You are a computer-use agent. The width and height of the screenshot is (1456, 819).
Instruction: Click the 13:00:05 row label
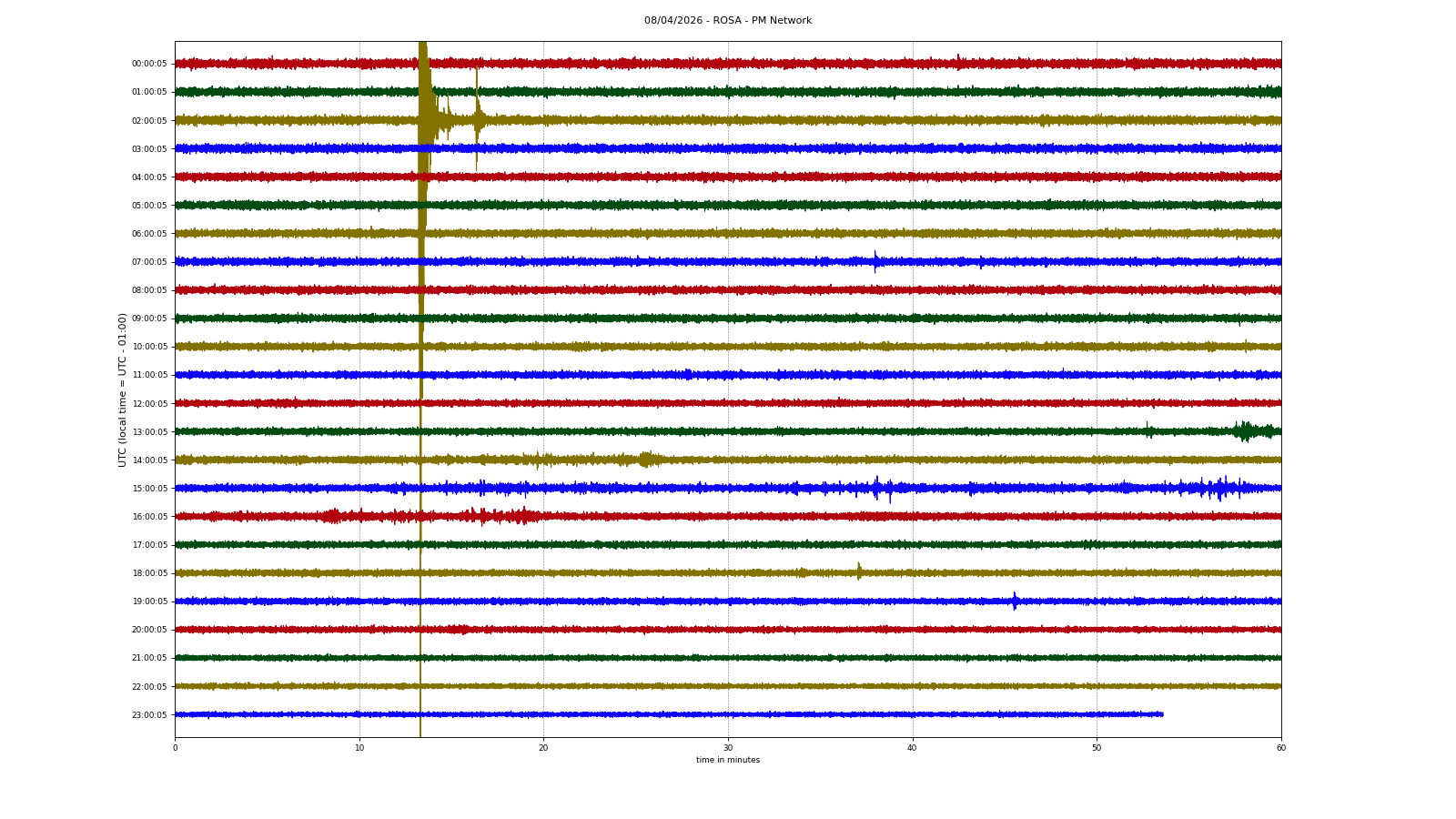[x=149, y=432]
